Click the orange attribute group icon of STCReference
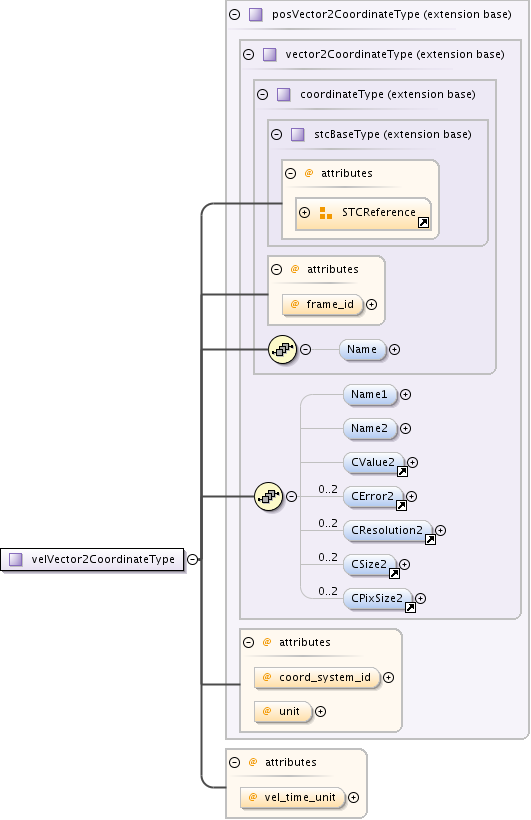The image size is (531, 820). [325, 213]
